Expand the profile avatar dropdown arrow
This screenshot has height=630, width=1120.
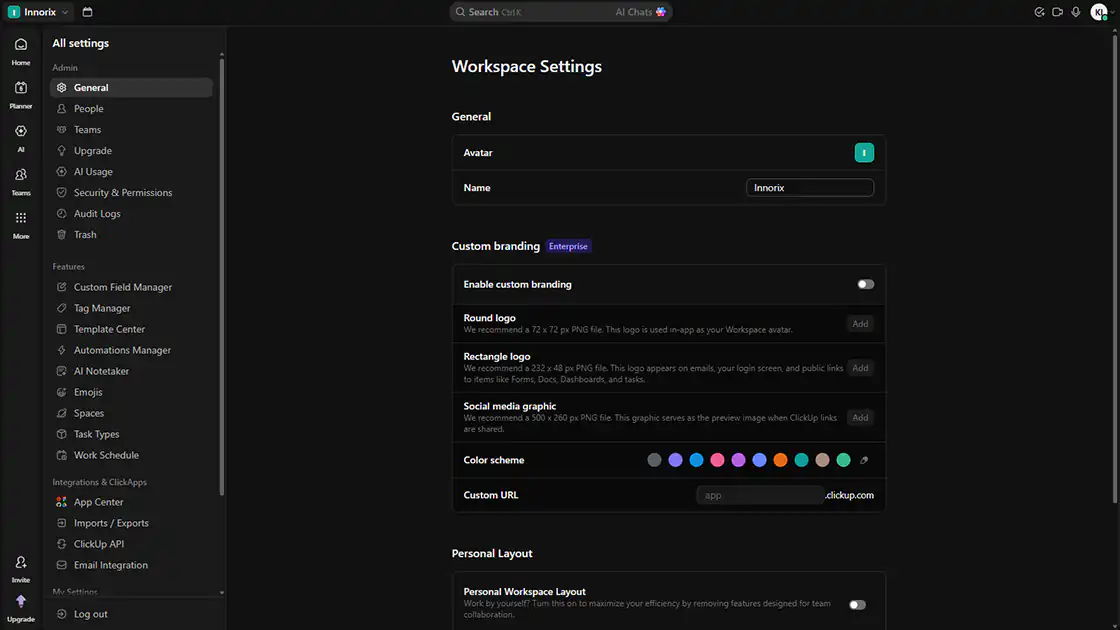[1111, 12]
